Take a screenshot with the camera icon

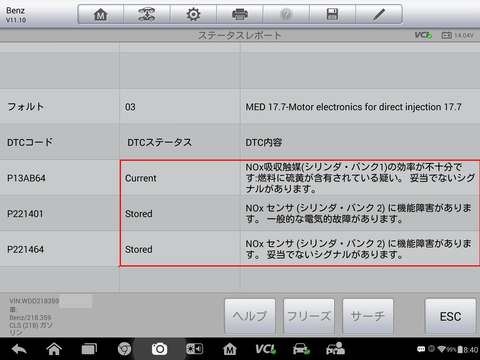159,349
